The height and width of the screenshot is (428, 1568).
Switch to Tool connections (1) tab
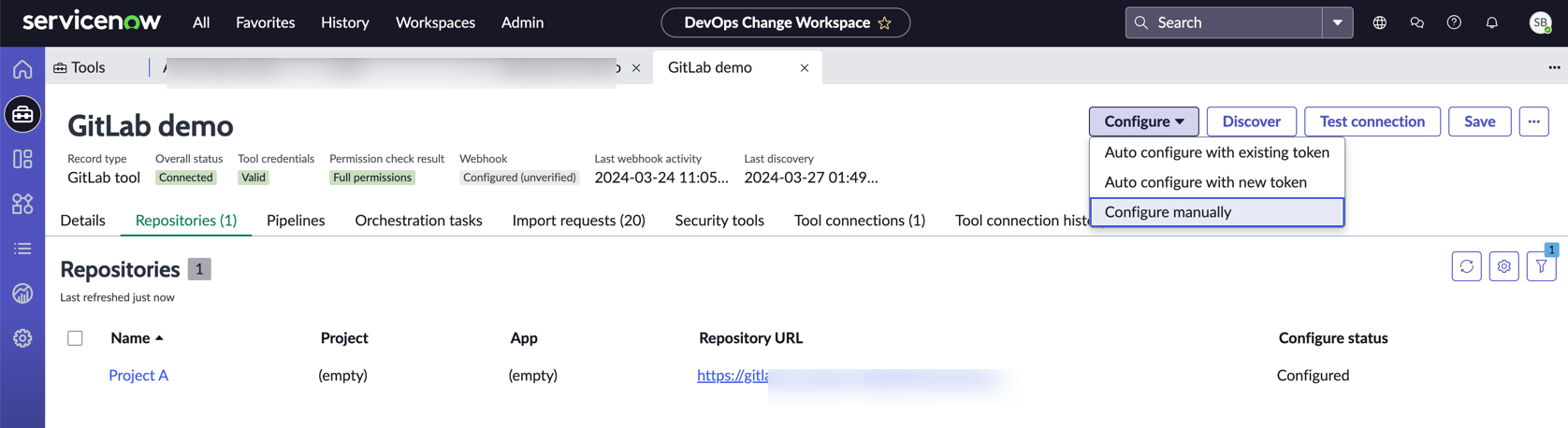click(860, 221)
